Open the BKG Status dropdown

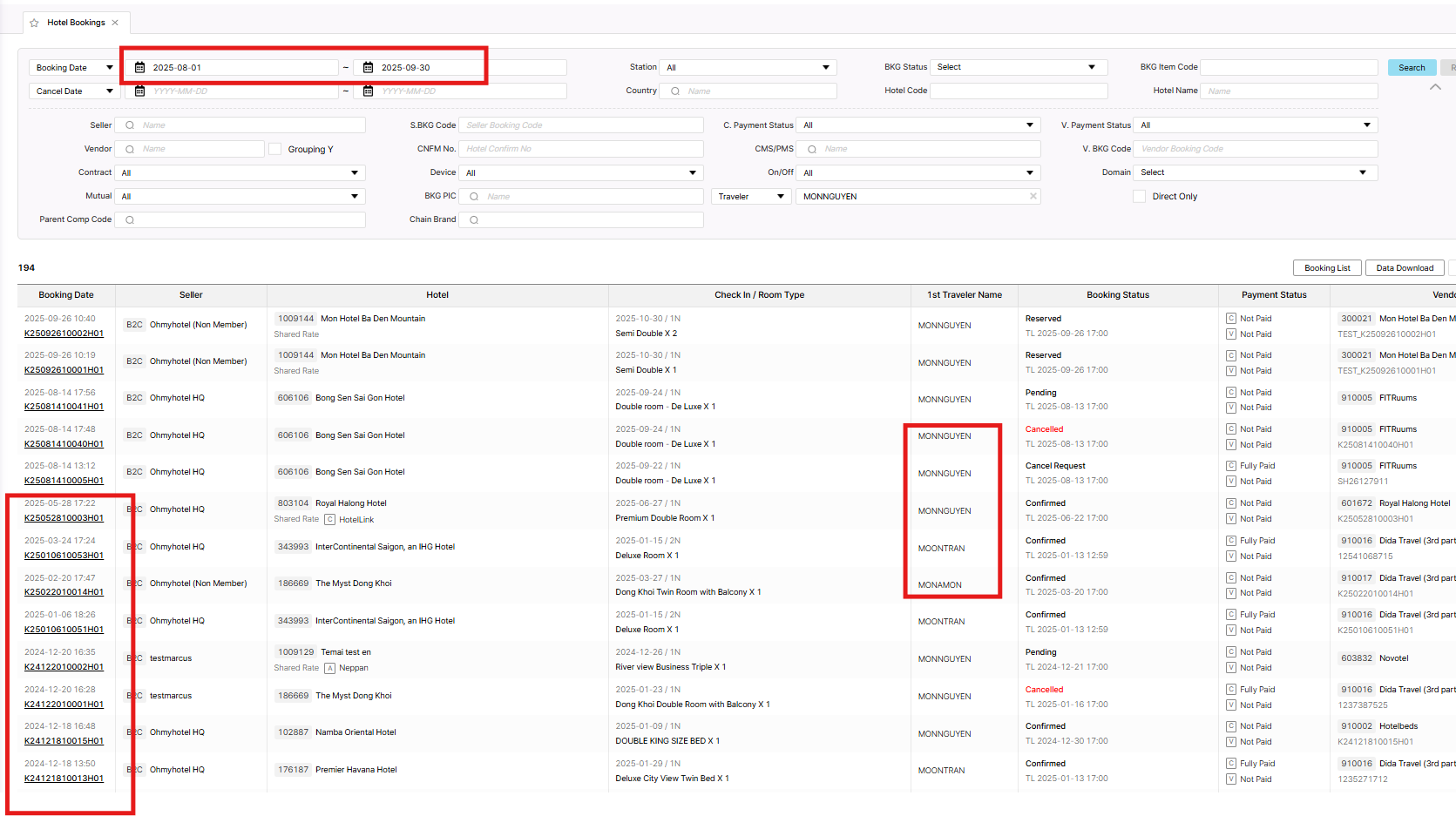1017,67
